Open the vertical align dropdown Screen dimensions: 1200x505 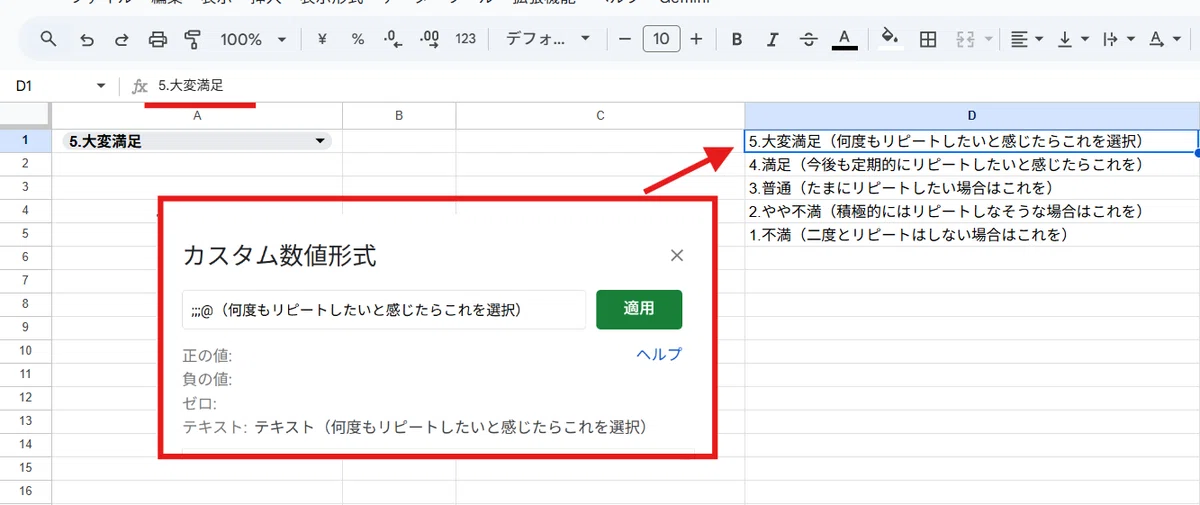pos(1073,40)
